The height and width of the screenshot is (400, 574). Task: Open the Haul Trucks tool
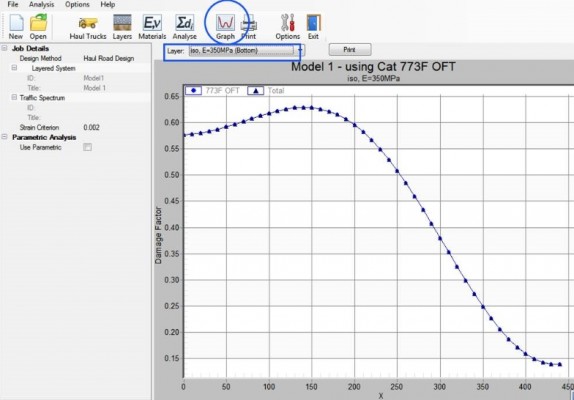click(x=88, y=27)
